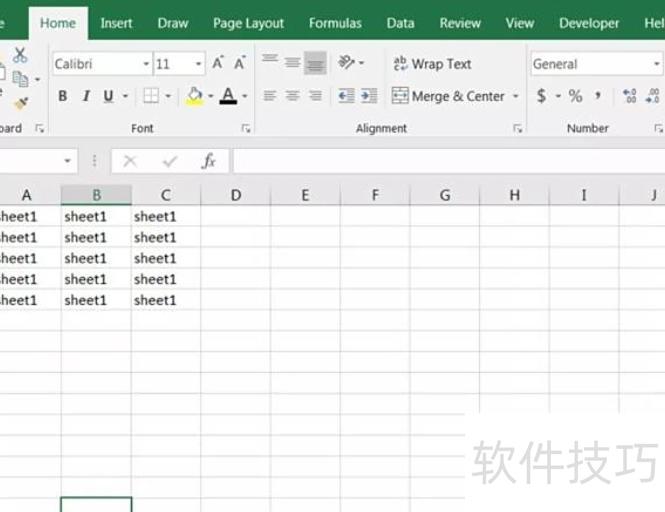
Task: Open the Formulas tab
Action: [335, 23]
